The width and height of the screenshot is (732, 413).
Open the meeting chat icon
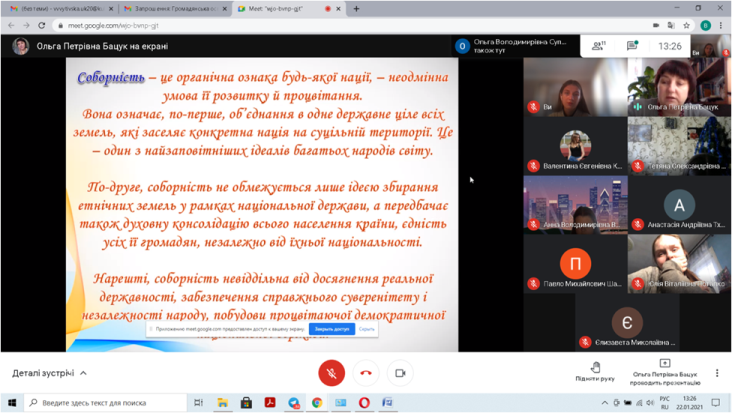632,46
